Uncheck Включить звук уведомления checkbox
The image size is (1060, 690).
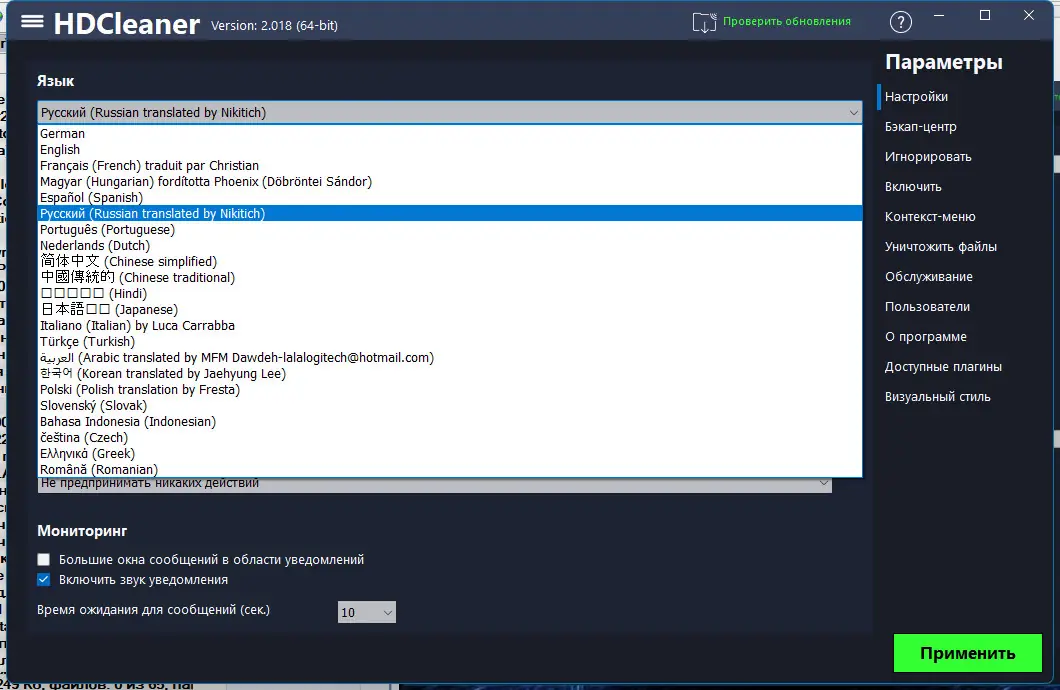[44, 580]
